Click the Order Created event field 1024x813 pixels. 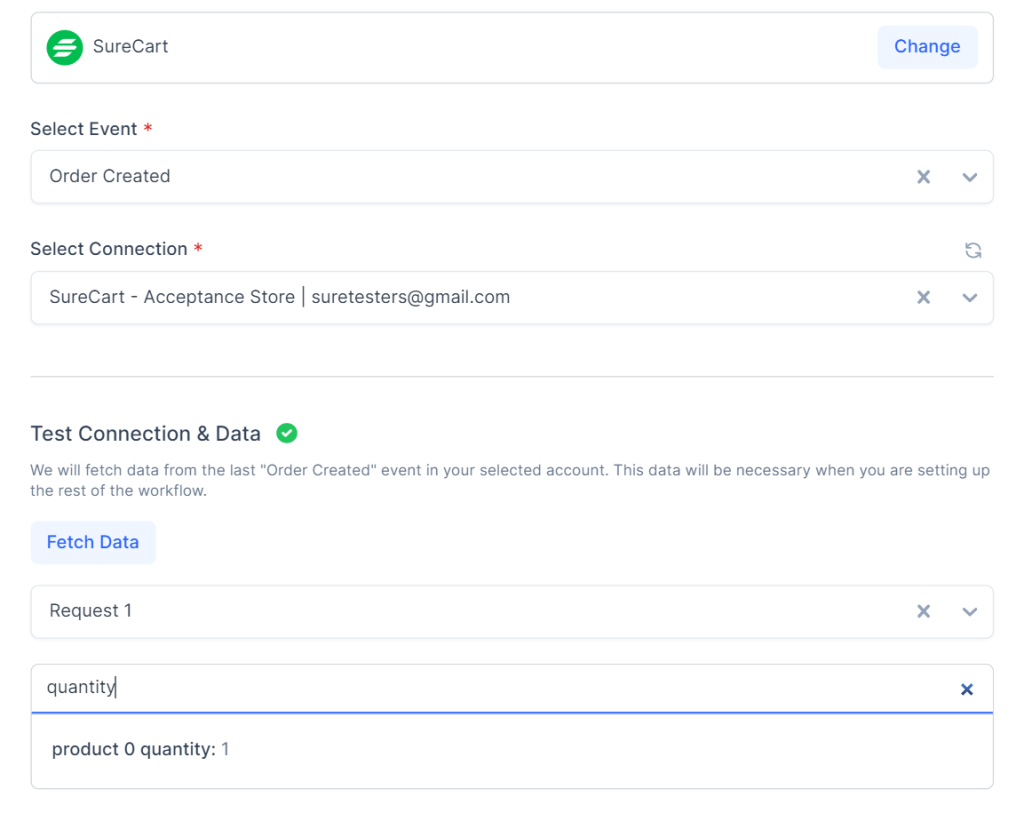tap(450, 177)
